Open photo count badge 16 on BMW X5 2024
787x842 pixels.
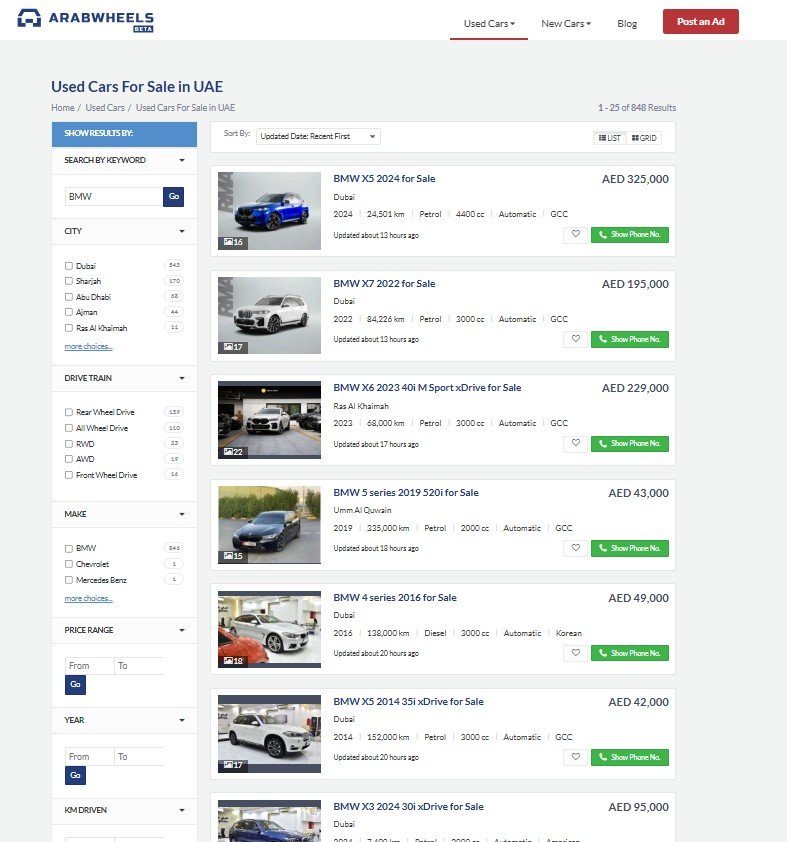pyautogui.click(x=233, y=242)
